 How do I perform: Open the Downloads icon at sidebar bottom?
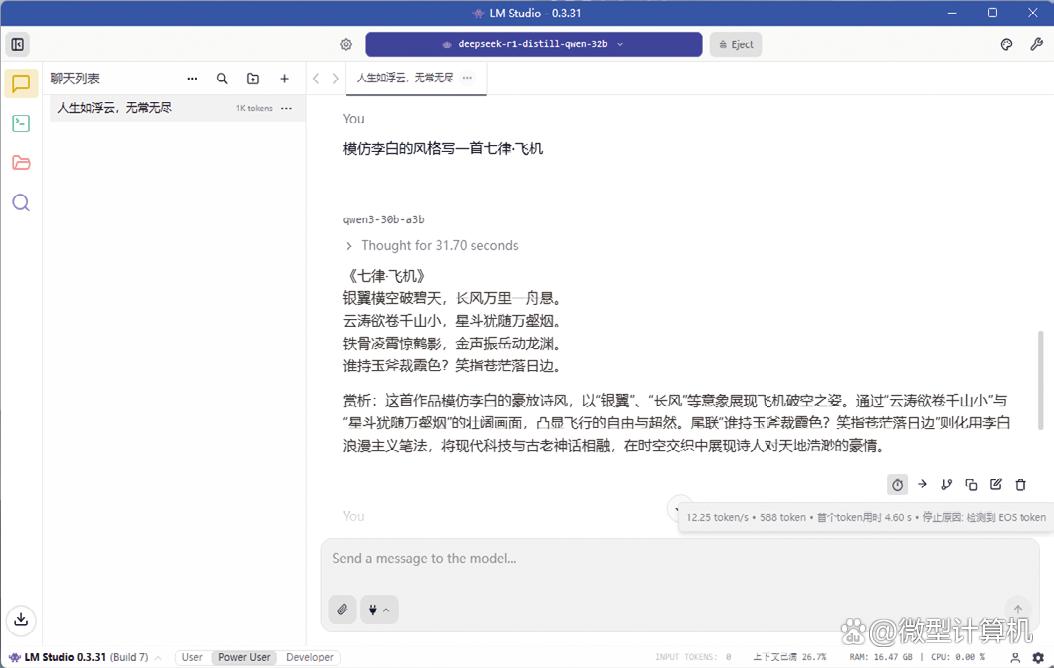point(21,619)
